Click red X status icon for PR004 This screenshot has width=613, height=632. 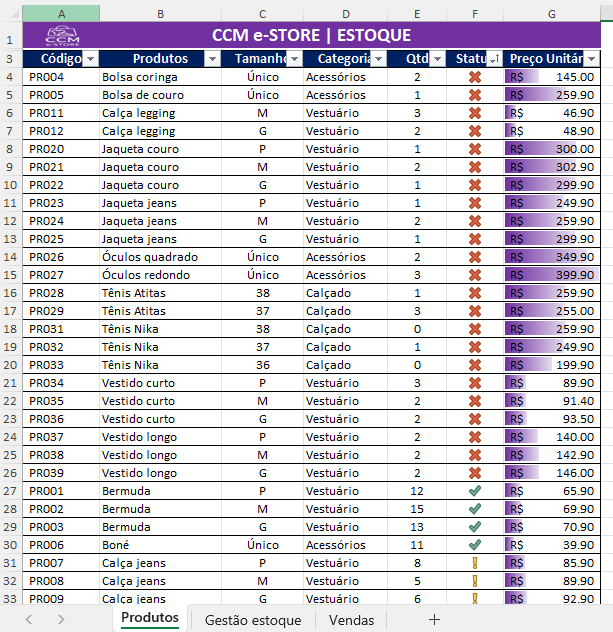point(475,77)
